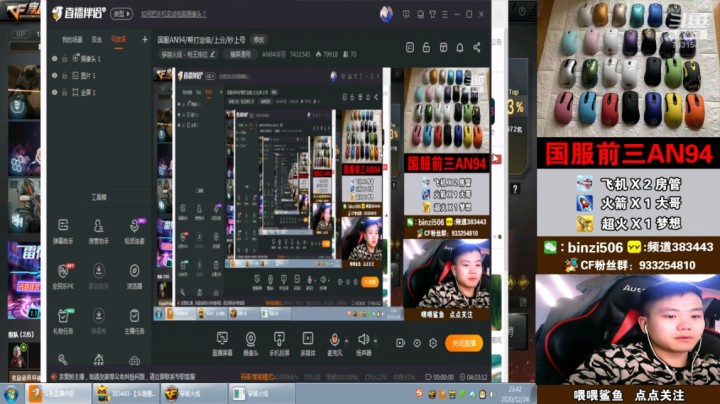Select the 摄像头 1 source row
The height and width of the screenshot is (404, 720).
pyautogui.click(x=99, y=59)
